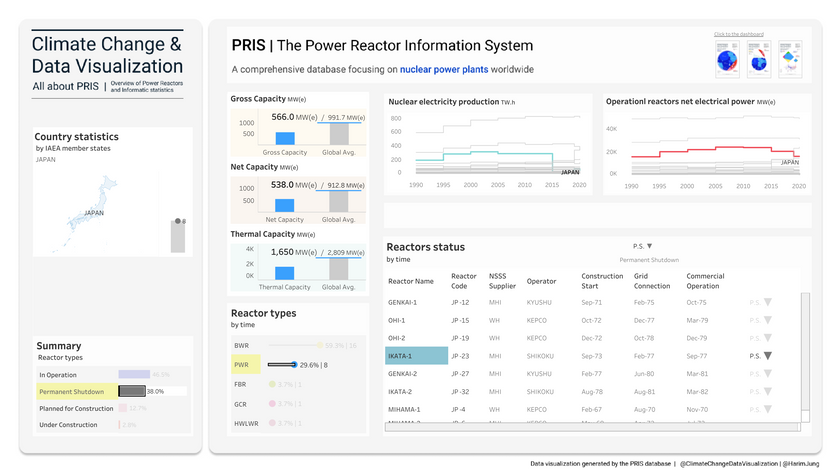The image size is (840, 472).
Task: Select the In Operation summary row
Action: (x=114, y=374)
